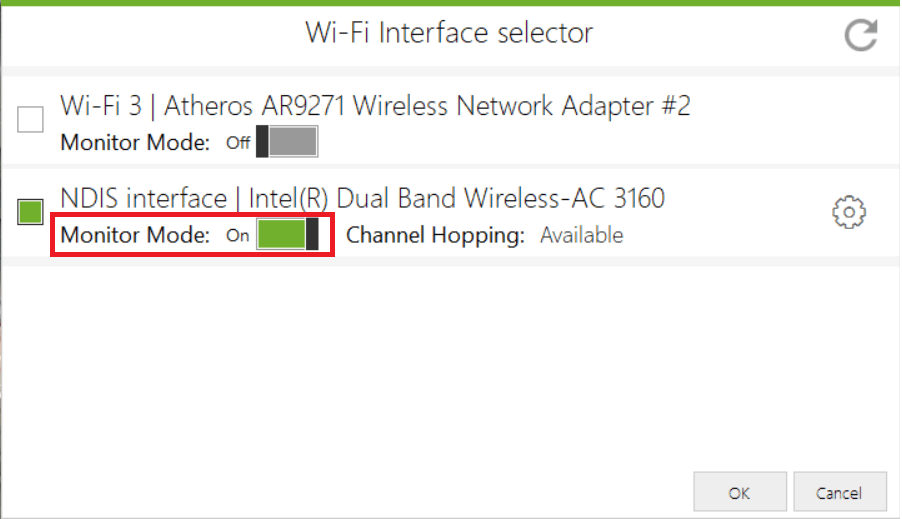
Task: Click the 'Wi-Fi 3' interface label
Action: 101,106
